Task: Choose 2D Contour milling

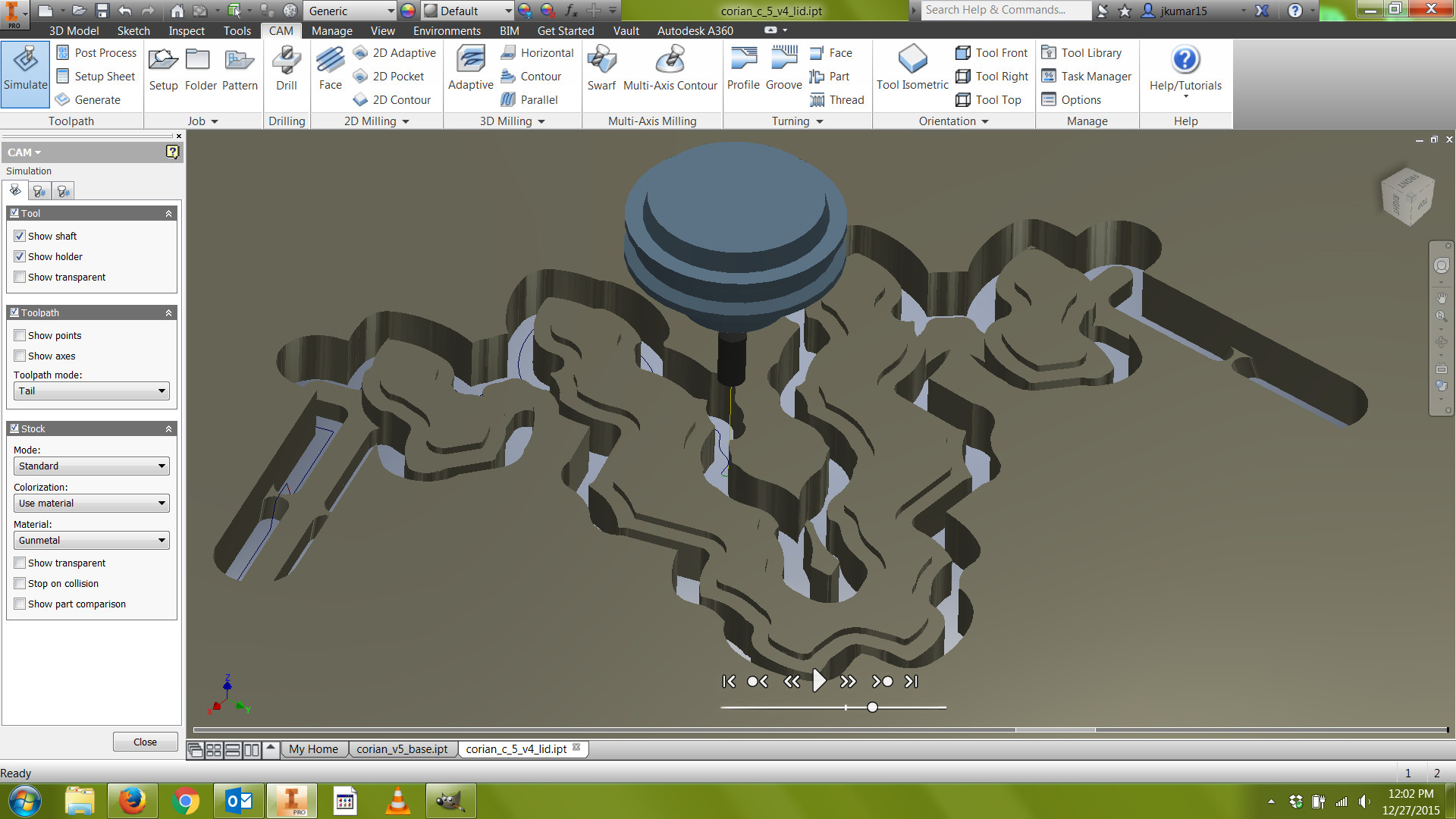Action: (391, 99)
